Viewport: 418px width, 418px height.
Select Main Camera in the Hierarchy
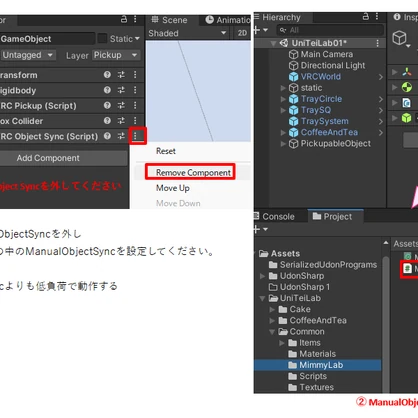[327, 54]
